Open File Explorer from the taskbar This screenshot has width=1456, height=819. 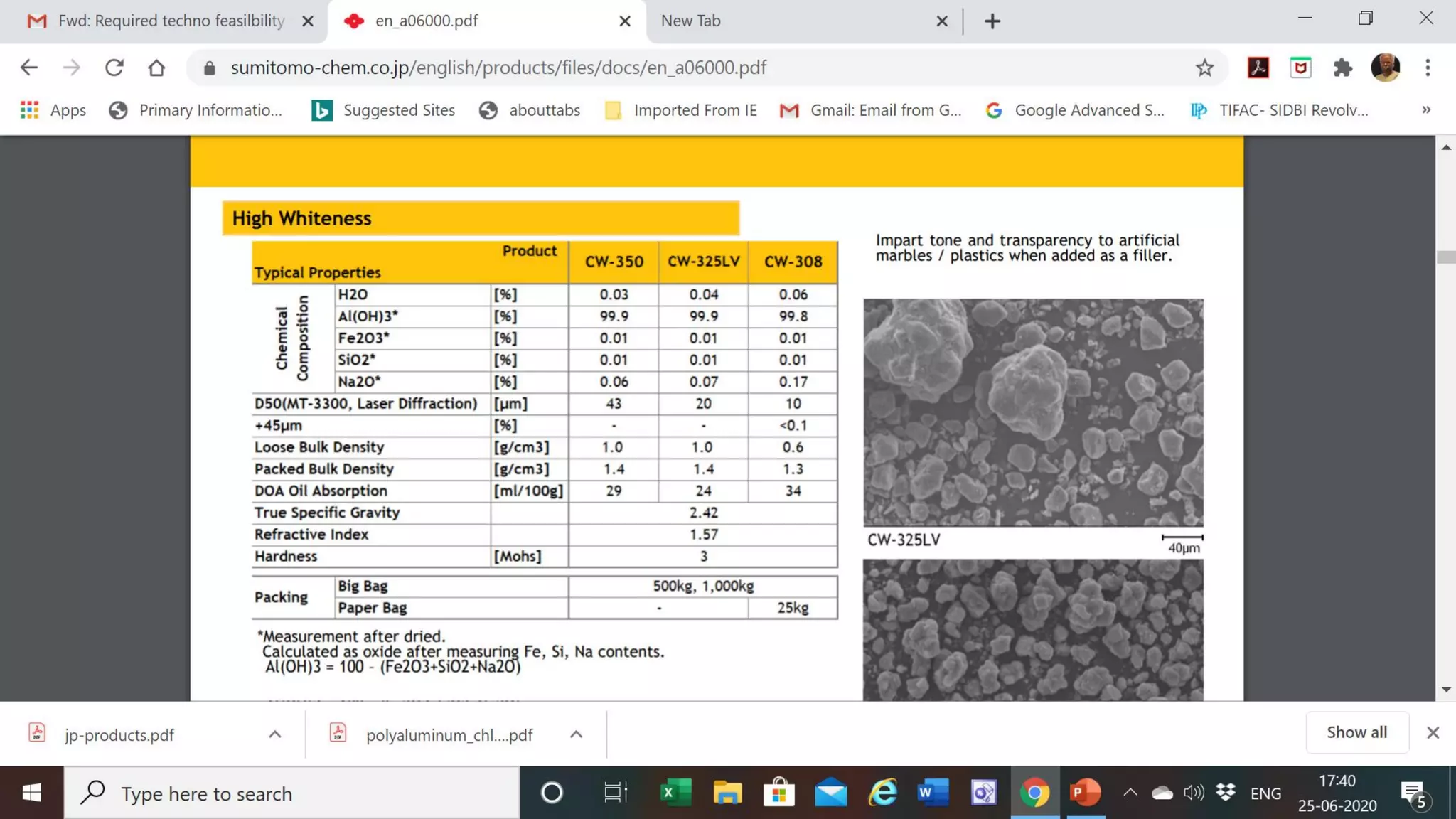727,793
